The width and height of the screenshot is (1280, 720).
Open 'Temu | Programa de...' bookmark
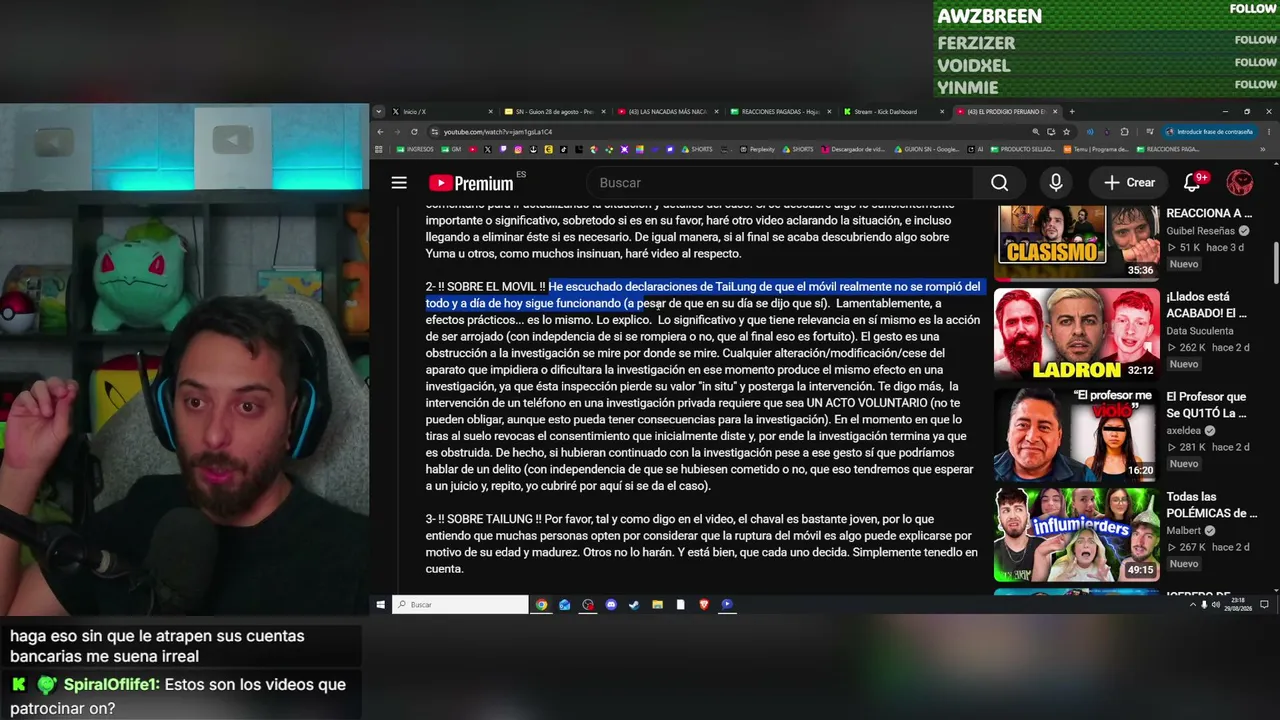point(1096,150)
